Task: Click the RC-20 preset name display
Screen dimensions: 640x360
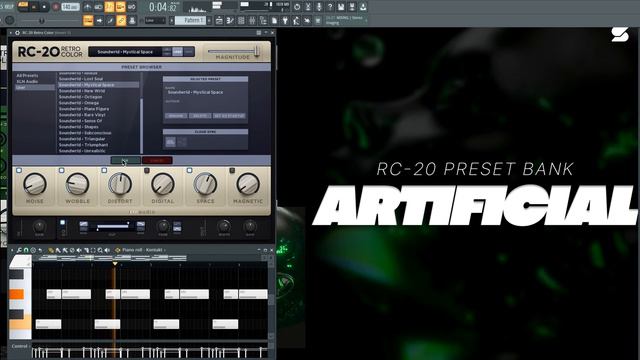Action: (x=125, y=52)
